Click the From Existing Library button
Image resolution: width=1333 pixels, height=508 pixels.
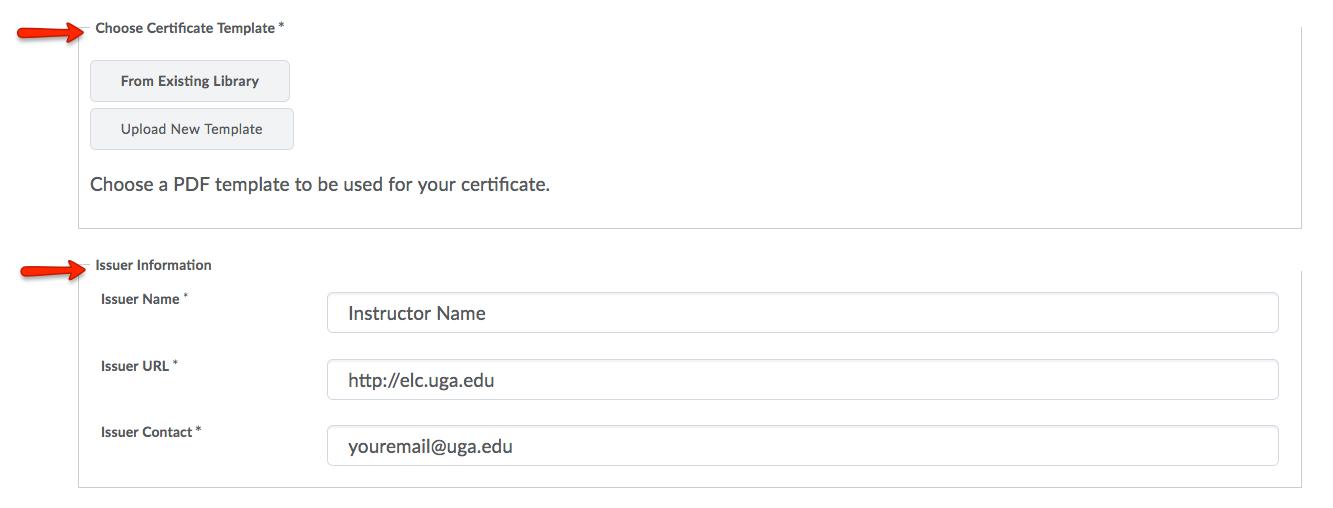tap(190, 81)
